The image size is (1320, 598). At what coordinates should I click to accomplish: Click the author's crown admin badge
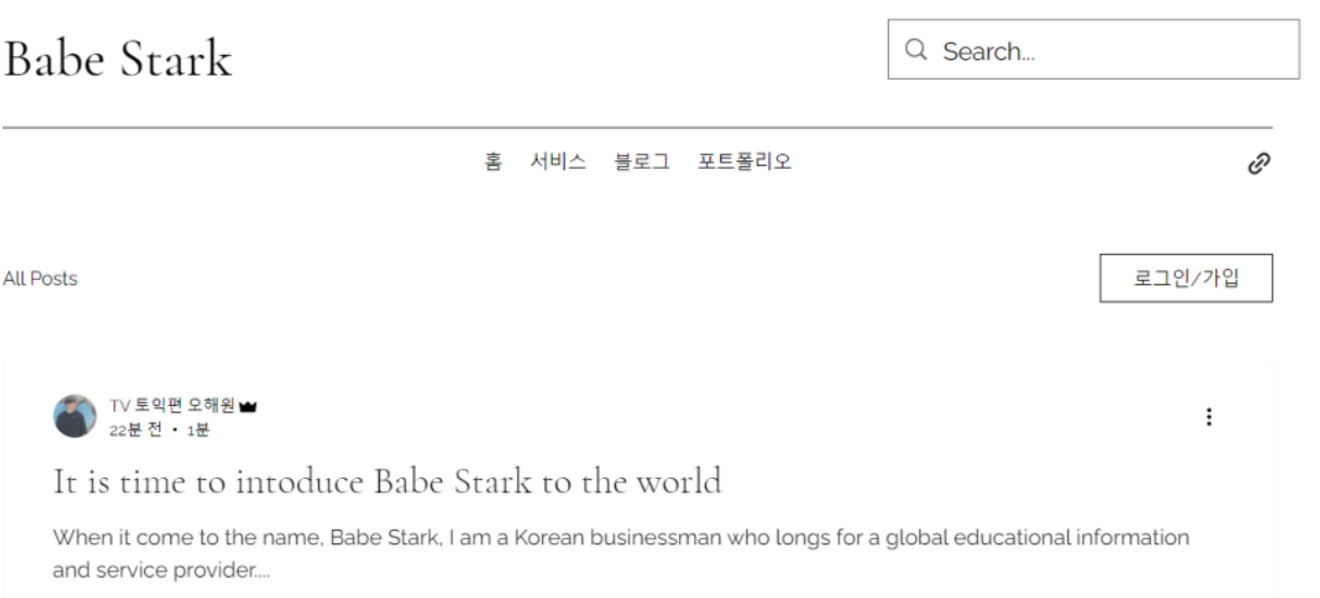point(249,406)
